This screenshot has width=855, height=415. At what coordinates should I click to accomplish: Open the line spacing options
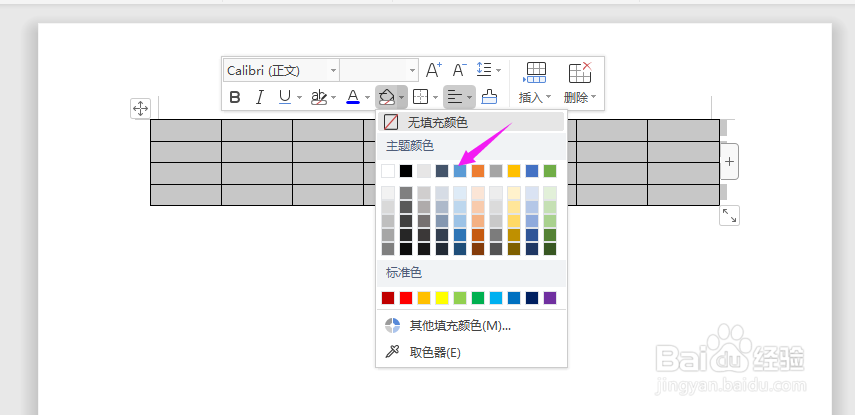pos(488,70)
